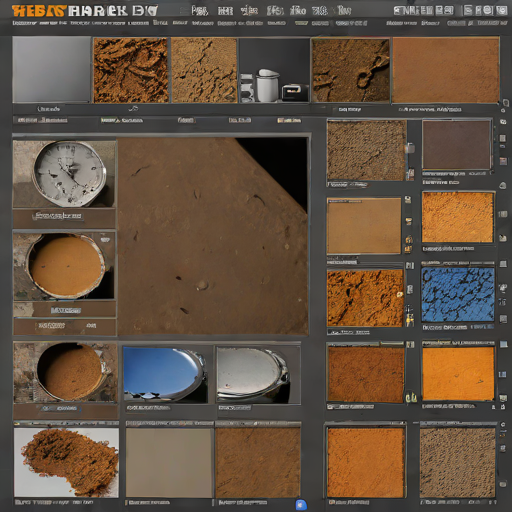Open the smooth bright orange thumbnail below the blue texture

click(x=458, y=373)
